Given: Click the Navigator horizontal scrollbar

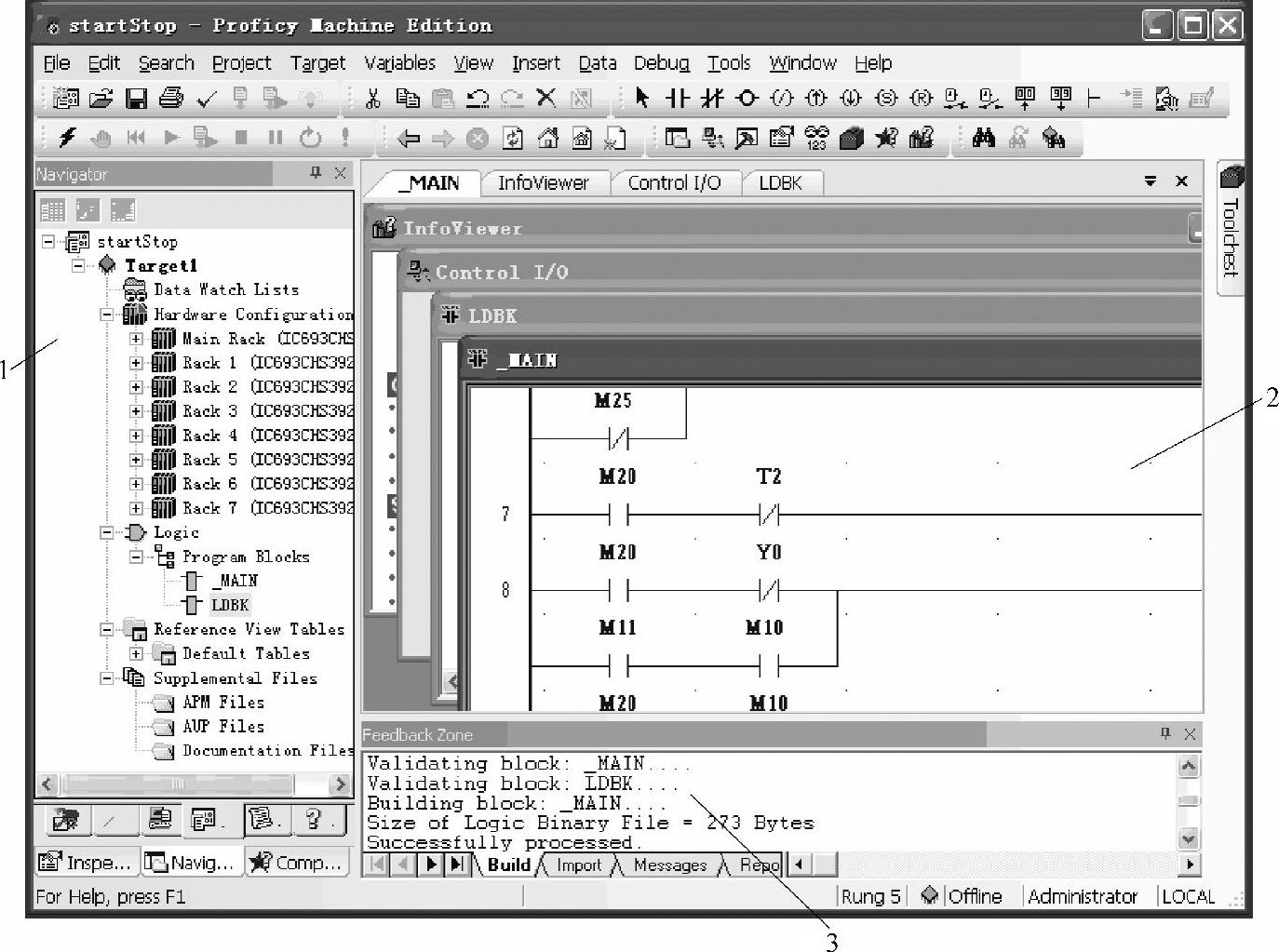Looking at the screenshot, I should [194, 784].
